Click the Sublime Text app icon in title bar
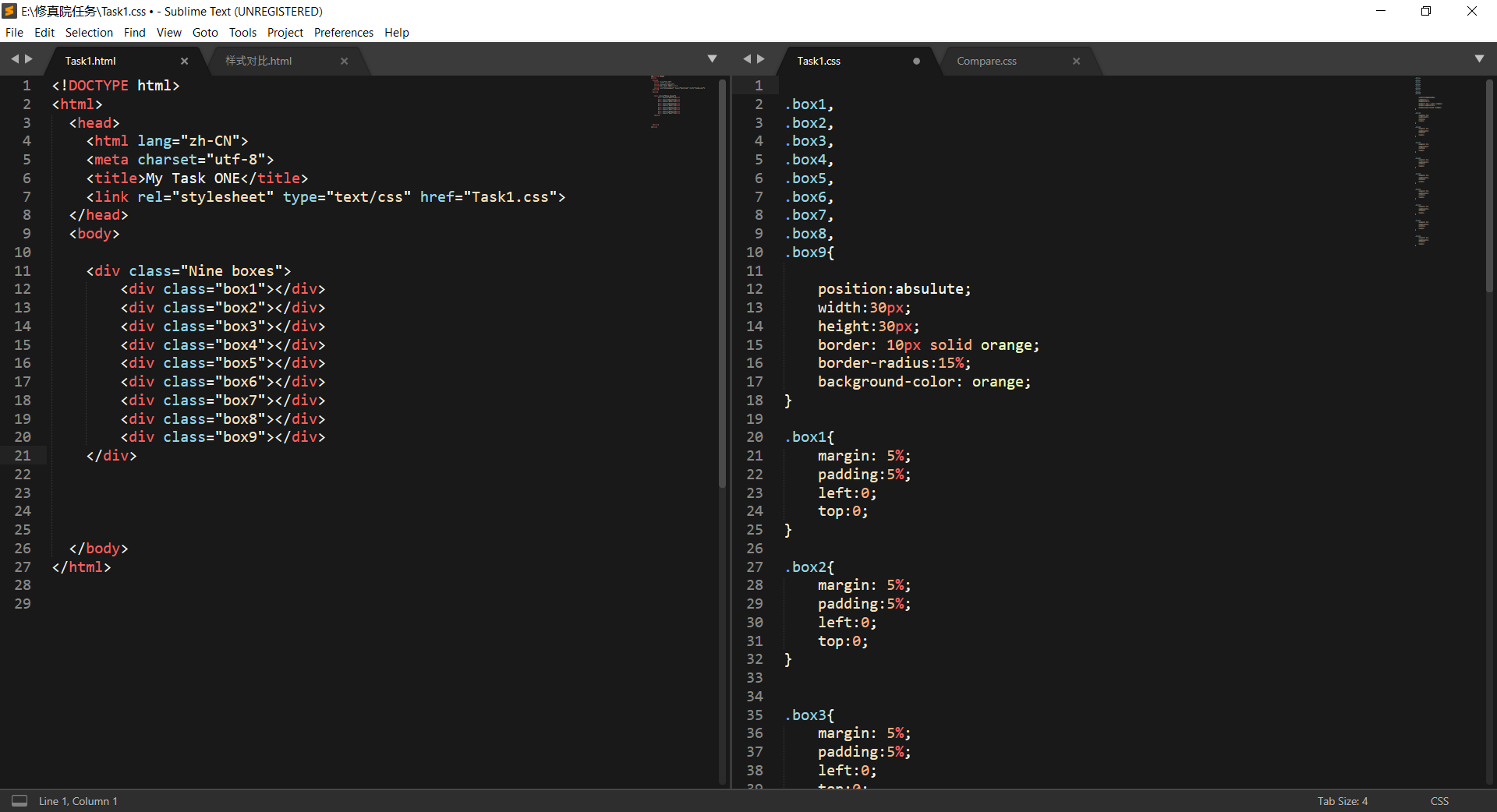The width and height of the screenshot is (1497, 812). [x=9, y=11]
